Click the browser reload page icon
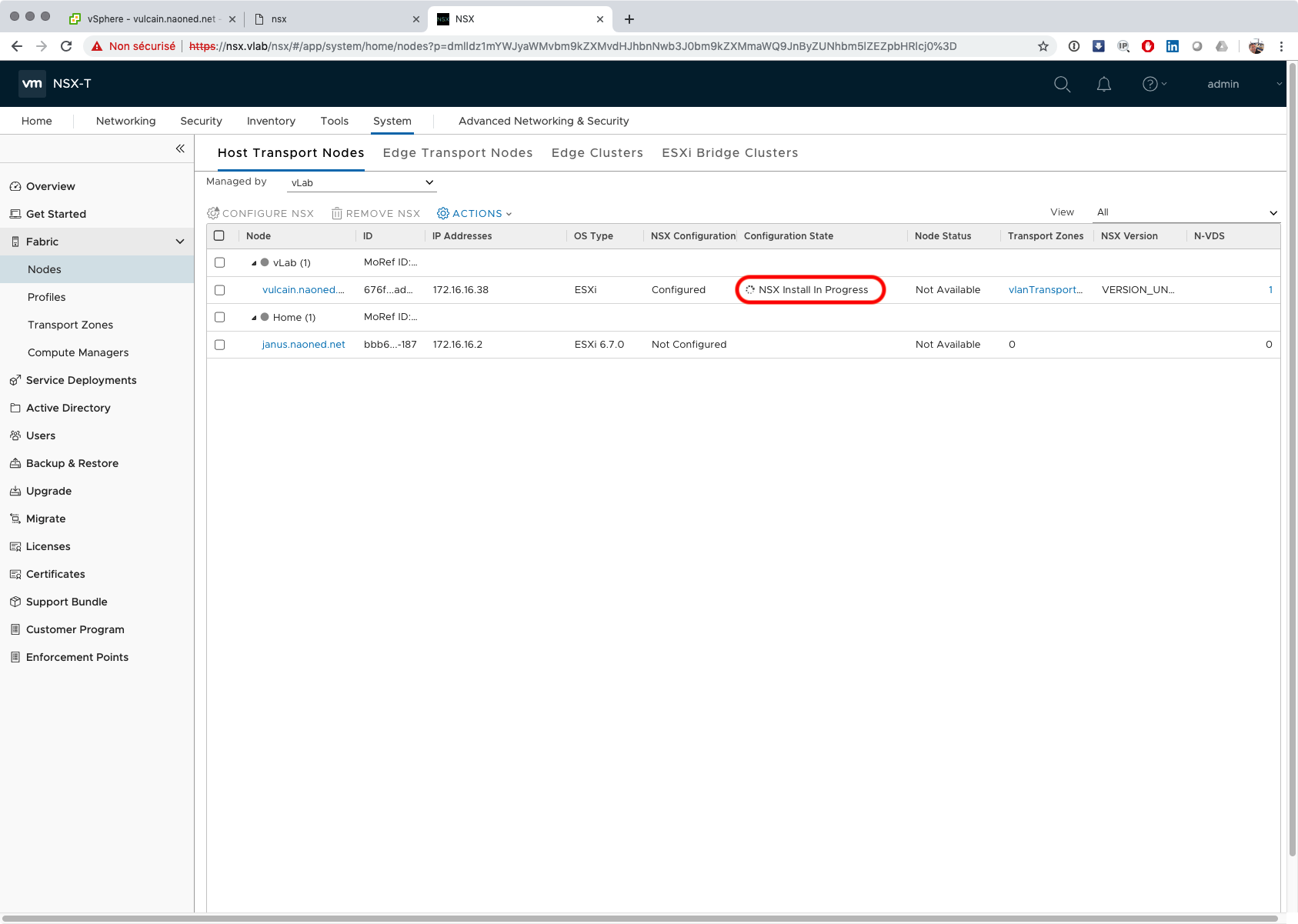 pos(66,46)
